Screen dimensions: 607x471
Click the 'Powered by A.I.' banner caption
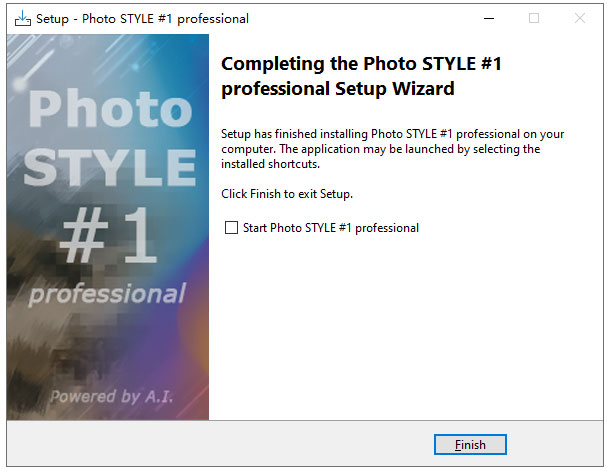111,397
